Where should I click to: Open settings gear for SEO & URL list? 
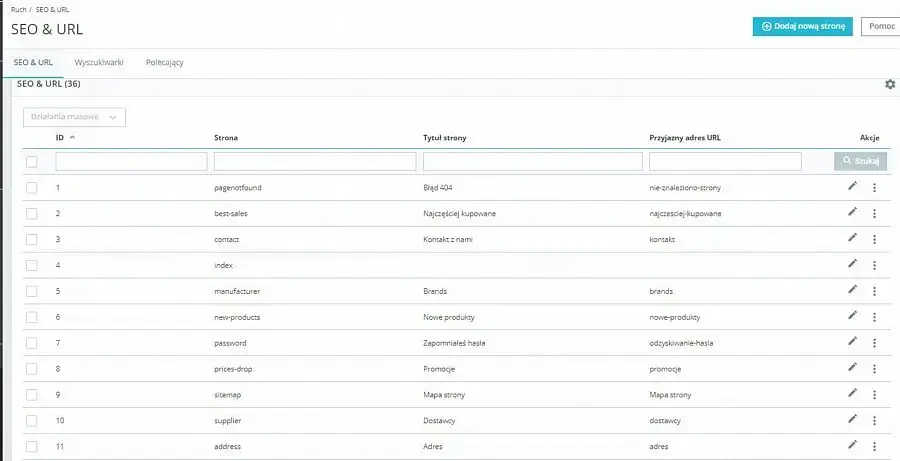(889, 85)
